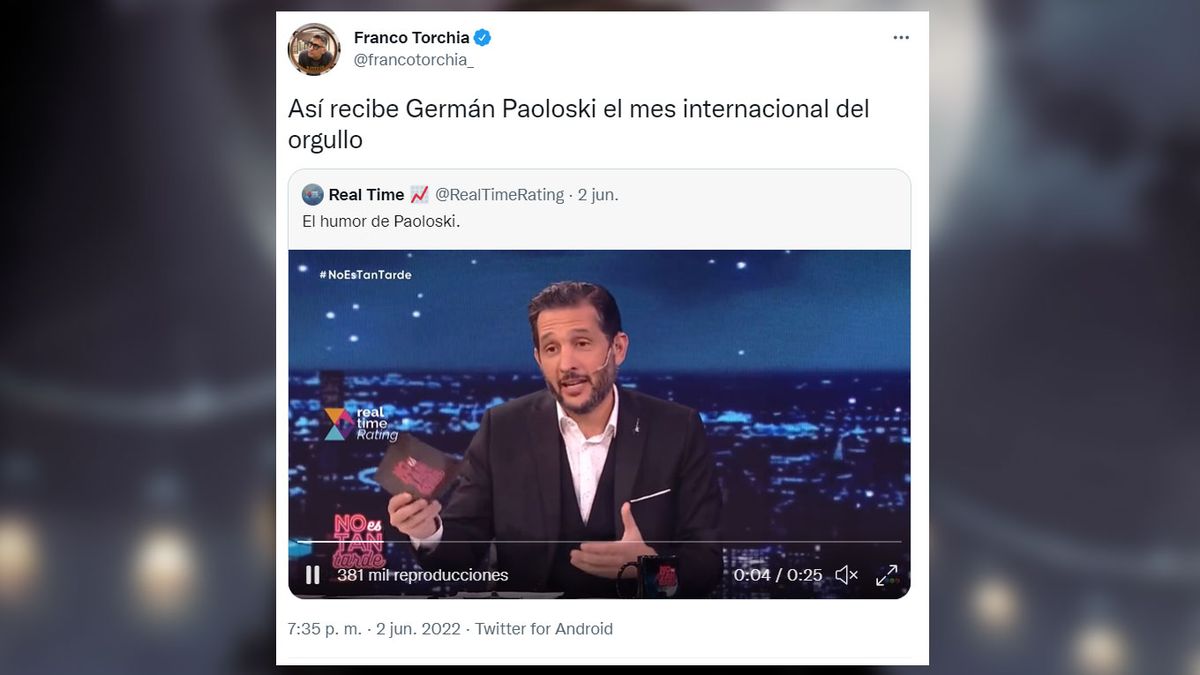The width and height of the screenshot is (1200, 675).
Task: Click the real time Rating watermark logo
Action: (x=361, y=423)
